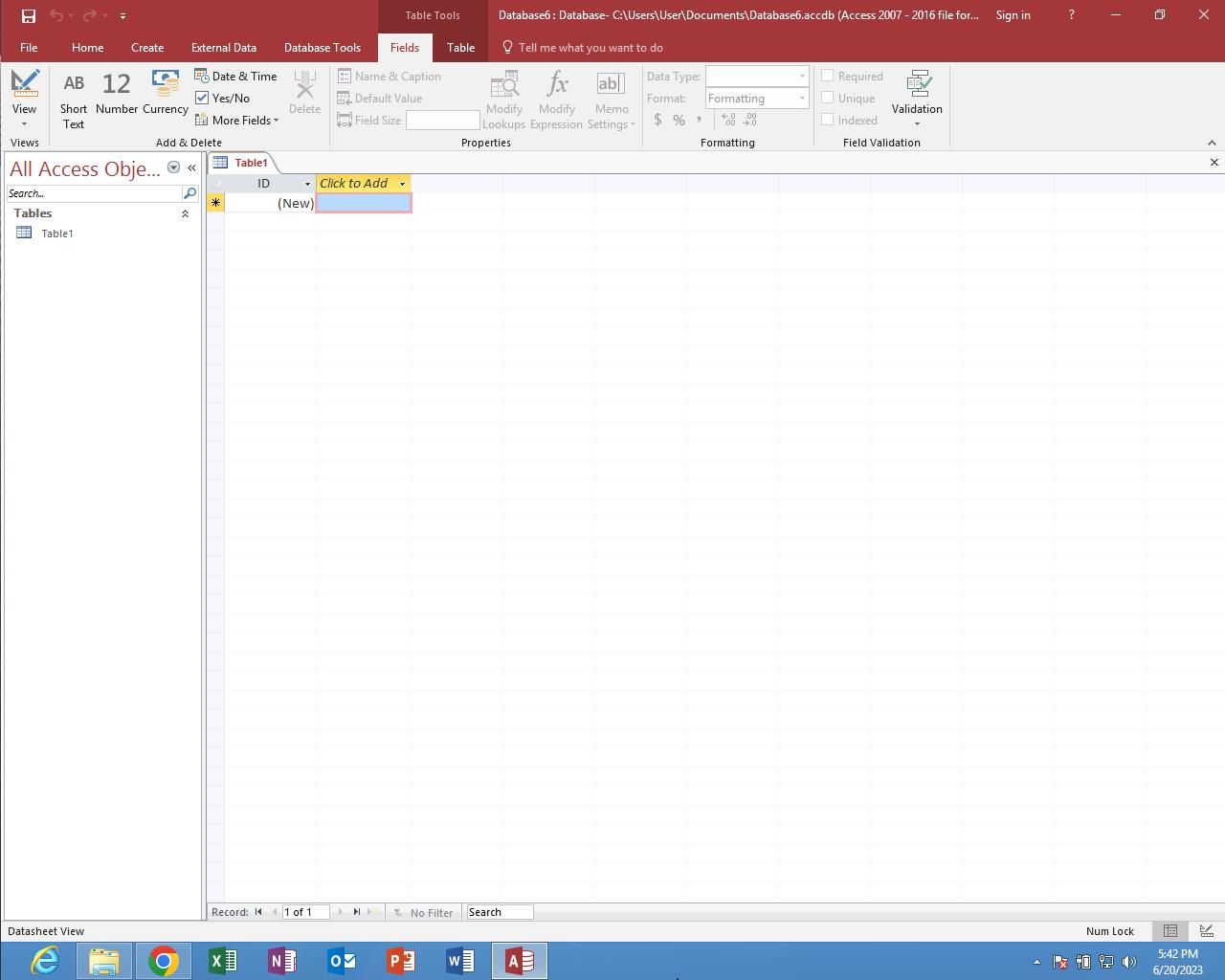Switch to the Database Tools tab
1225x980 pixels.
pos(322,47)
